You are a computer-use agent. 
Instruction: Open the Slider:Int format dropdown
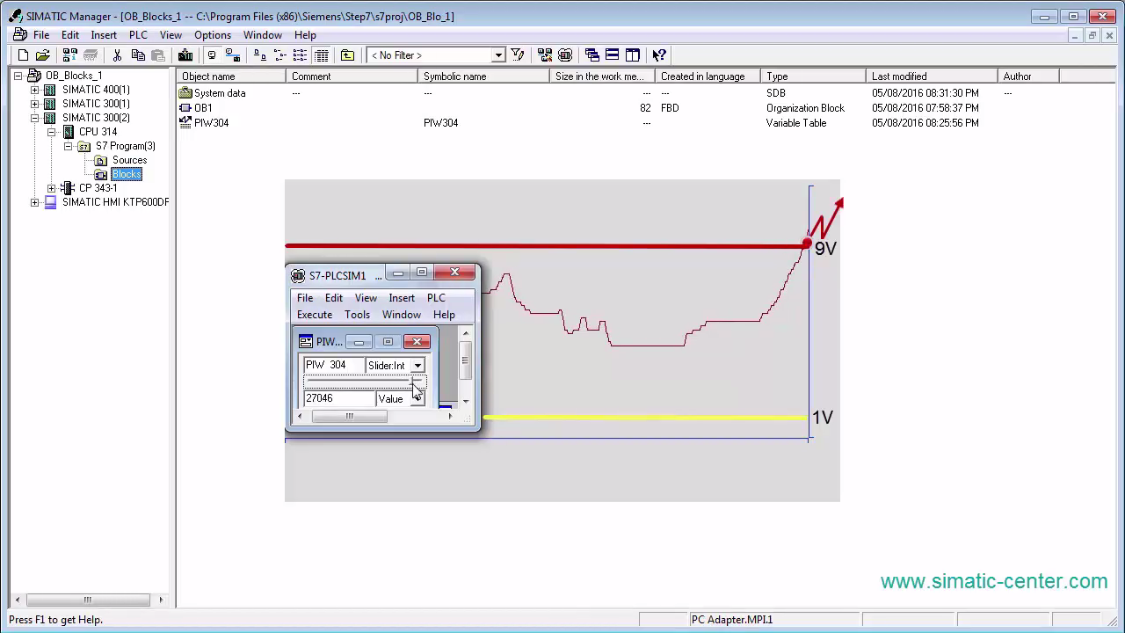(x=418, y=365)
